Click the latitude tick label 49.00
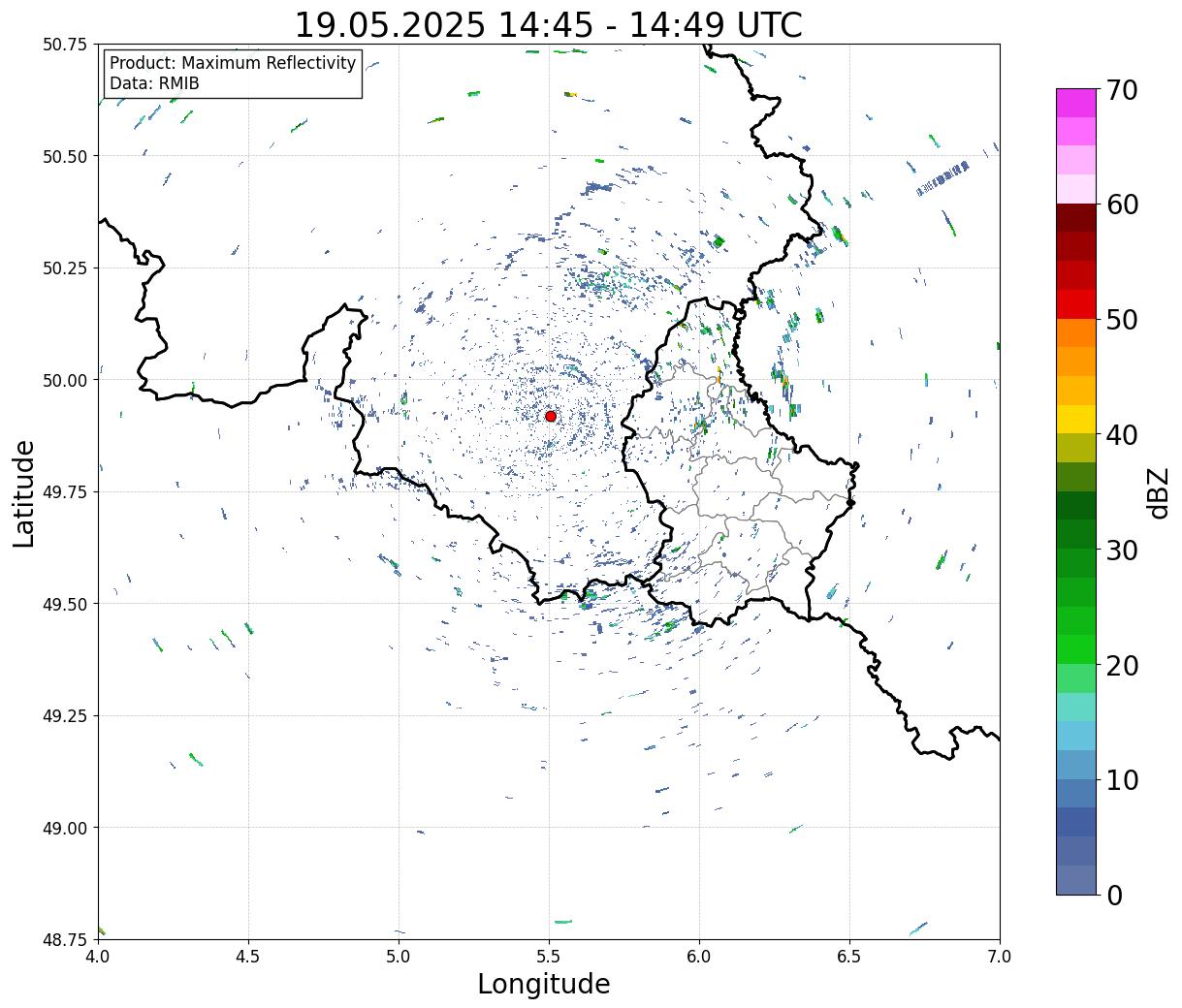 tap(64, 828)
